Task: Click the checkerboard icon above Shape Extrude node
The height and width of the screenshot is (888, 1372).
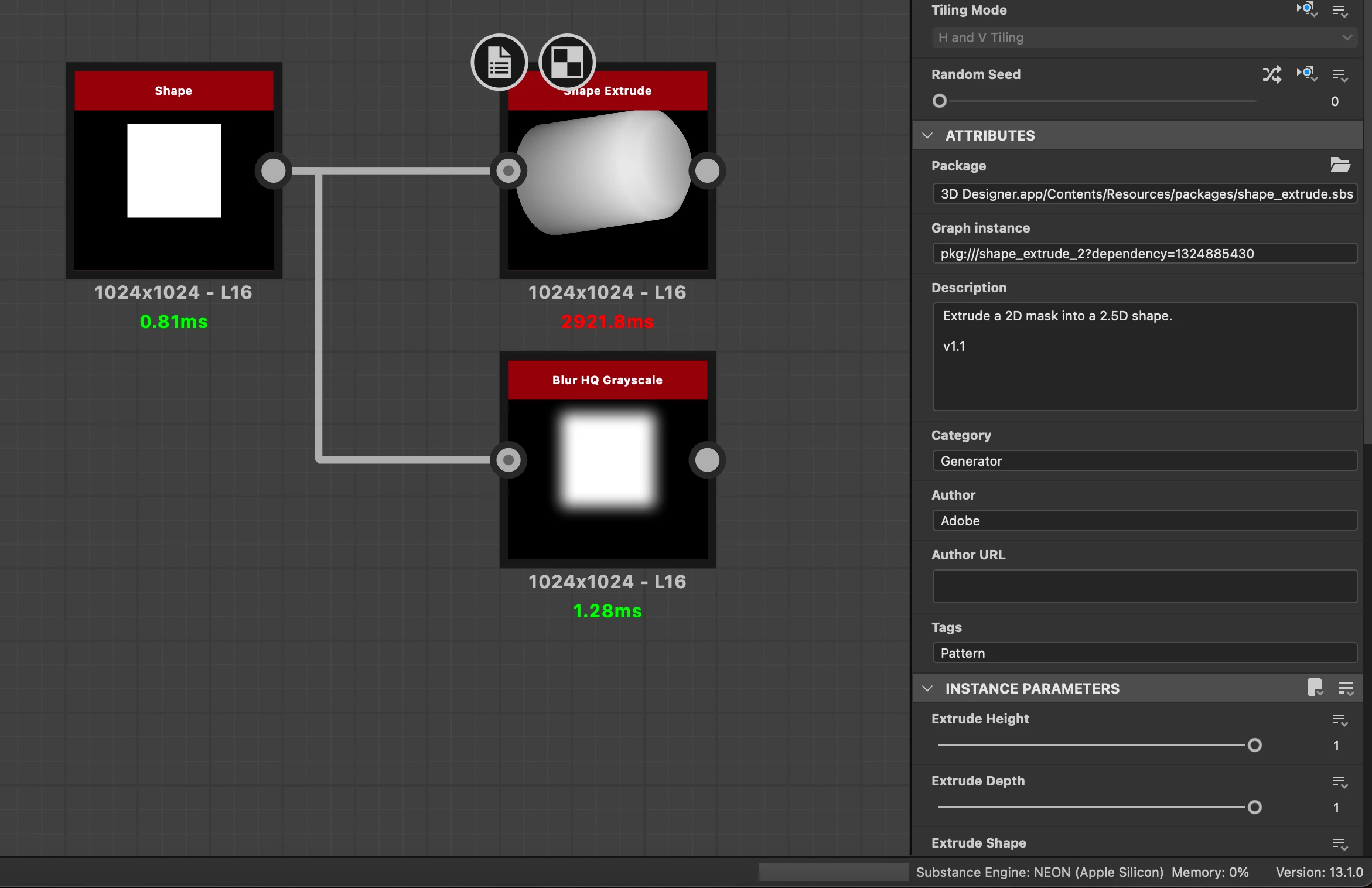Action: pos(566,62)
